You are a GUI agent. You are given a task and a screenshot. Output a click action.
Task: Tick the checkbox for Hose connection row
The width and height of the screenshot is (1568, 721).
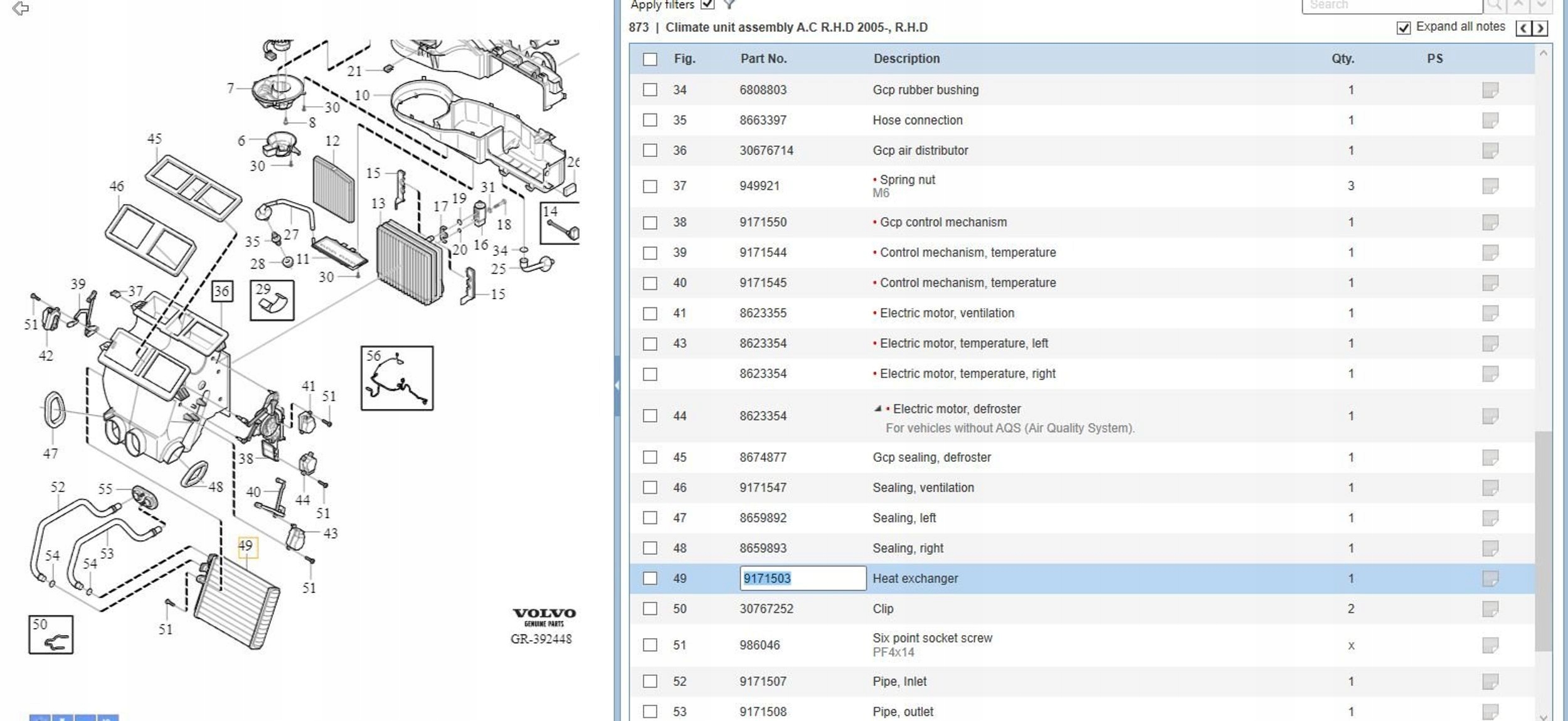click(650, 120)
